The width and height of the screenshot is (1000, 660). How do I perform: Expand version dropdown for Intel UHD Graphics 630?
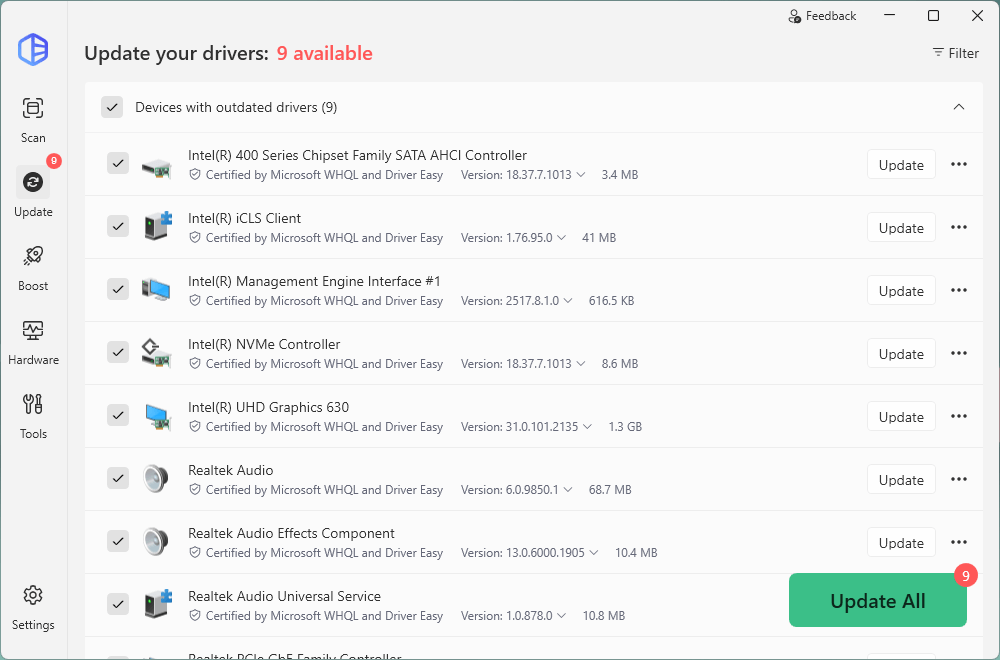(x=586, y=427)
